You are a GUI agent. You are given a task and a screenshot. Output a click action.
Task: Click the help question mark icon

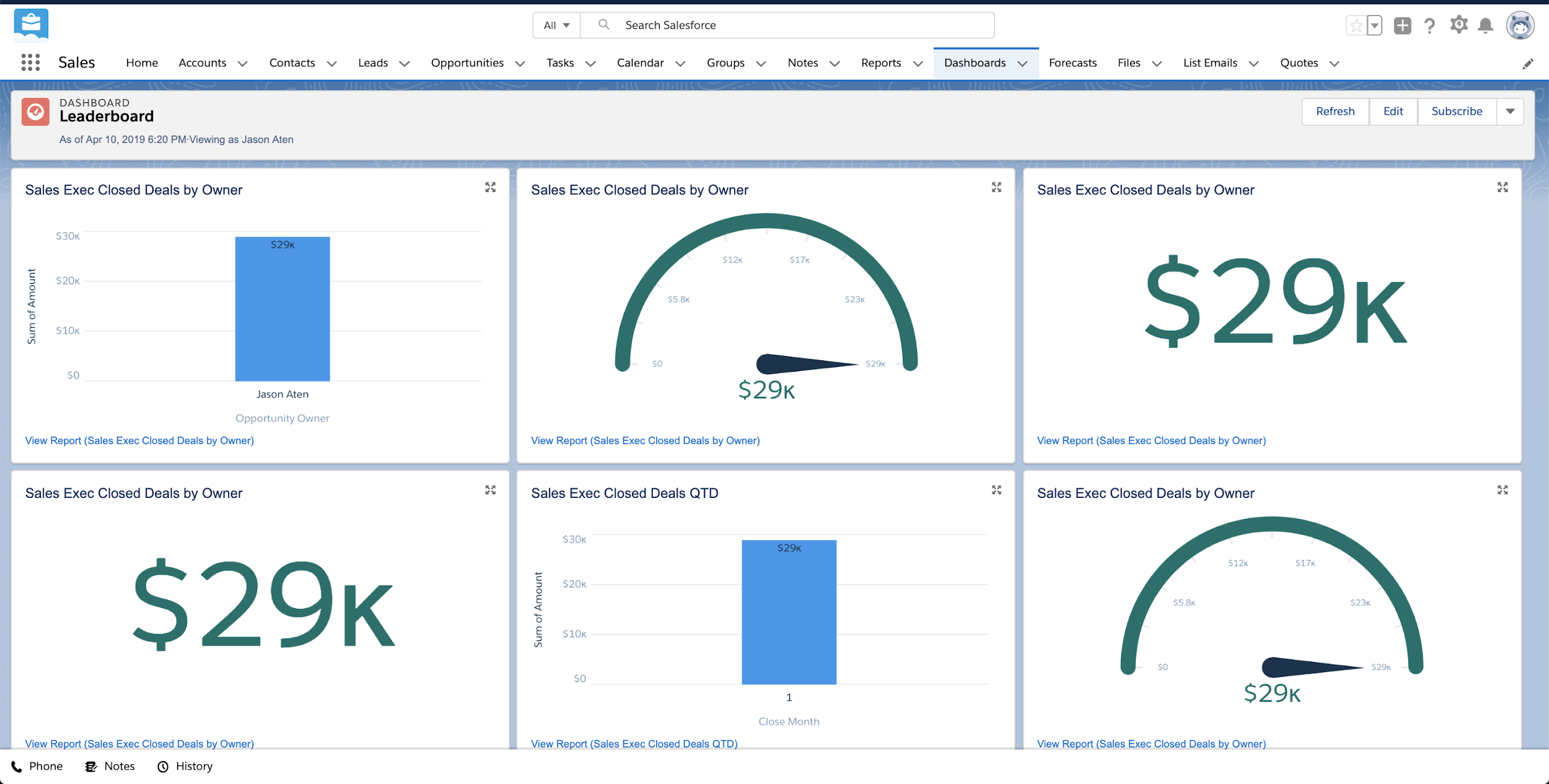pyautogui.click(x=1430, y=25)
